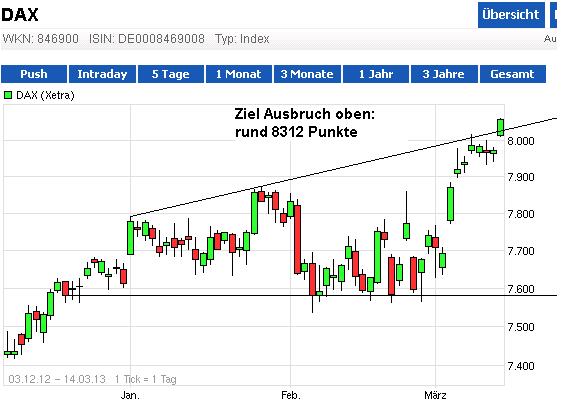Show the 5 Tage chart
Viewport: 564px width, 407px height.
pos(171,74)
